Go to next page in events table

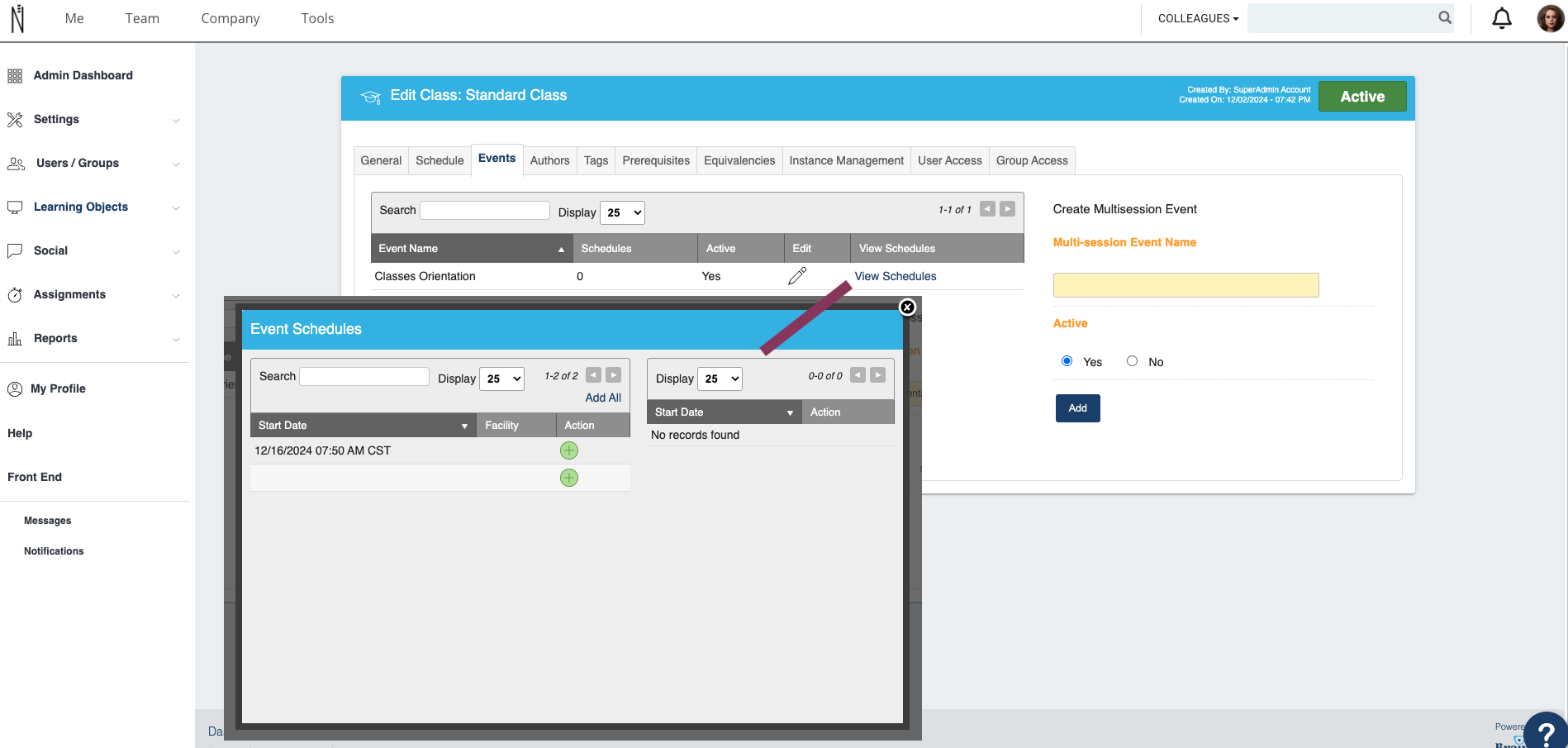(x=1007, y=209)
